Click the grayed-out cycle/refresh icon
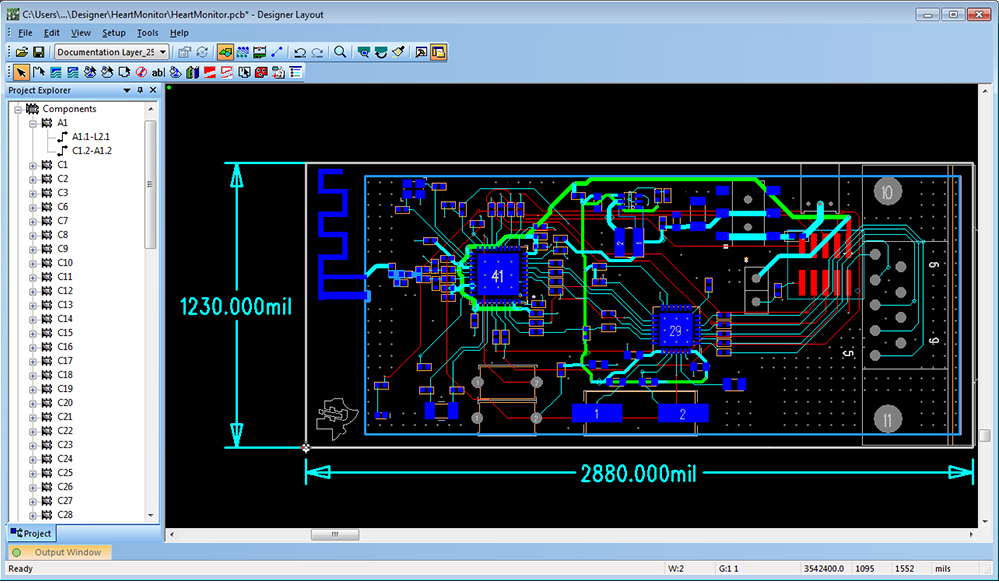This screenshot has height=583, width=999. point(202,52)
